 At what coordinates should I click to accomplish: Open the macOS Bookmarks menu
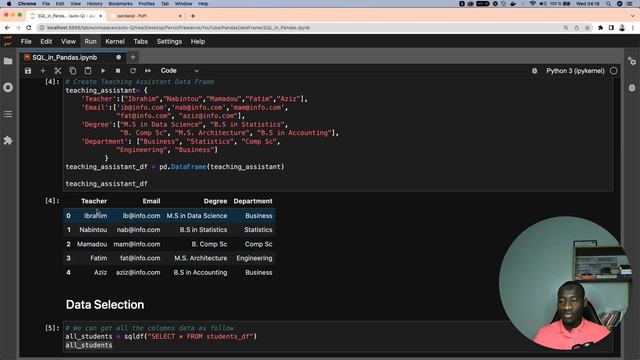click(120, 4)
